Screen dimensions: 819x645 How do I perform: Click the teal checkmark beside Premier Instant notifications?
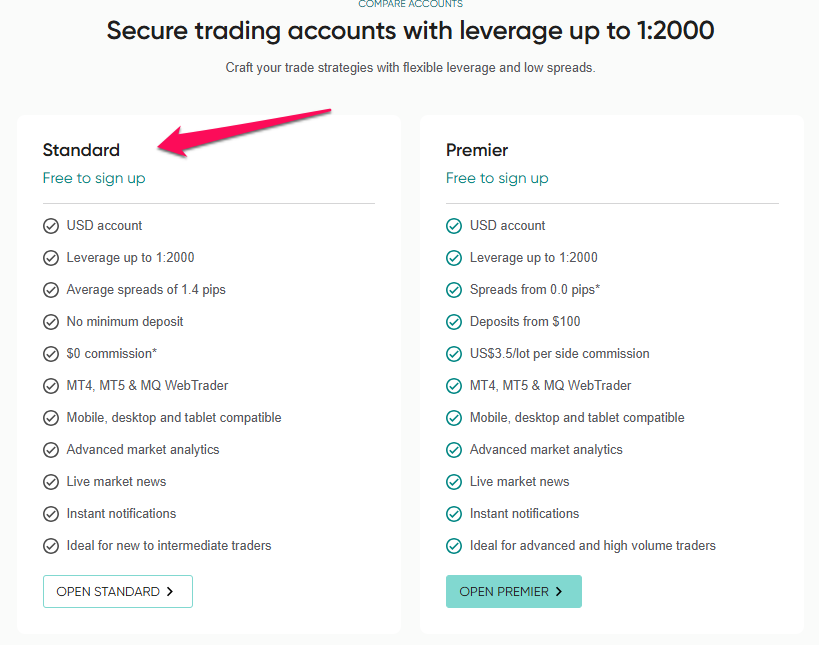454,514
